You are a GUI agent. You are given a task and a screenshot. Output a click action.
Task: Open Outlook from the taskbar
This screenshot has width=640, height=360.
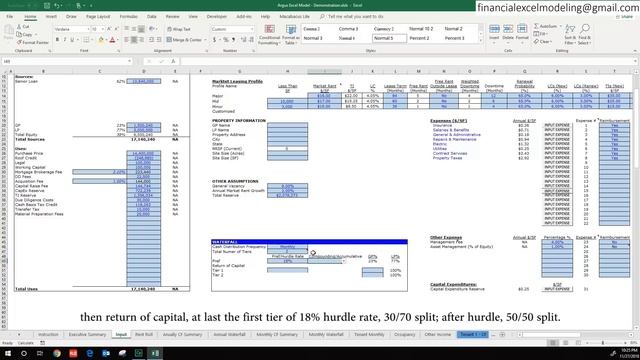106,353
